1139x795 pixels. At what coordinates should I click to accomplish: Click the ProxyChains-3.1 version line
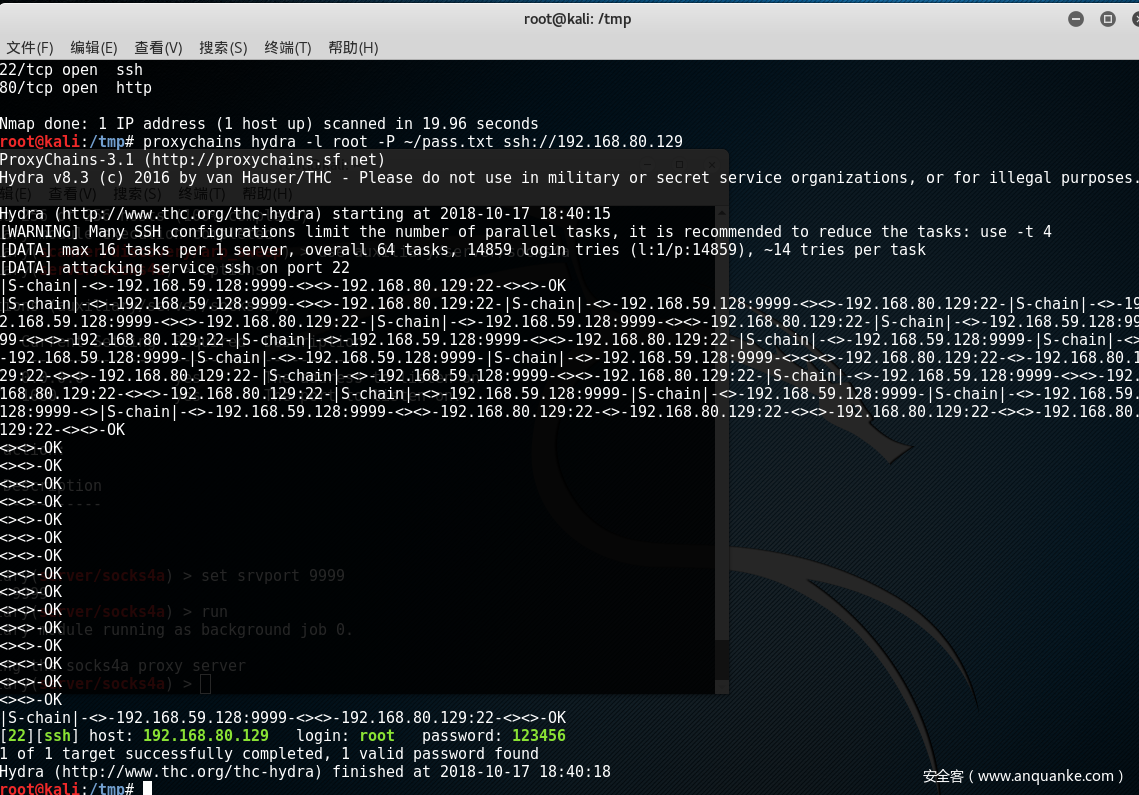click(192, 160)
